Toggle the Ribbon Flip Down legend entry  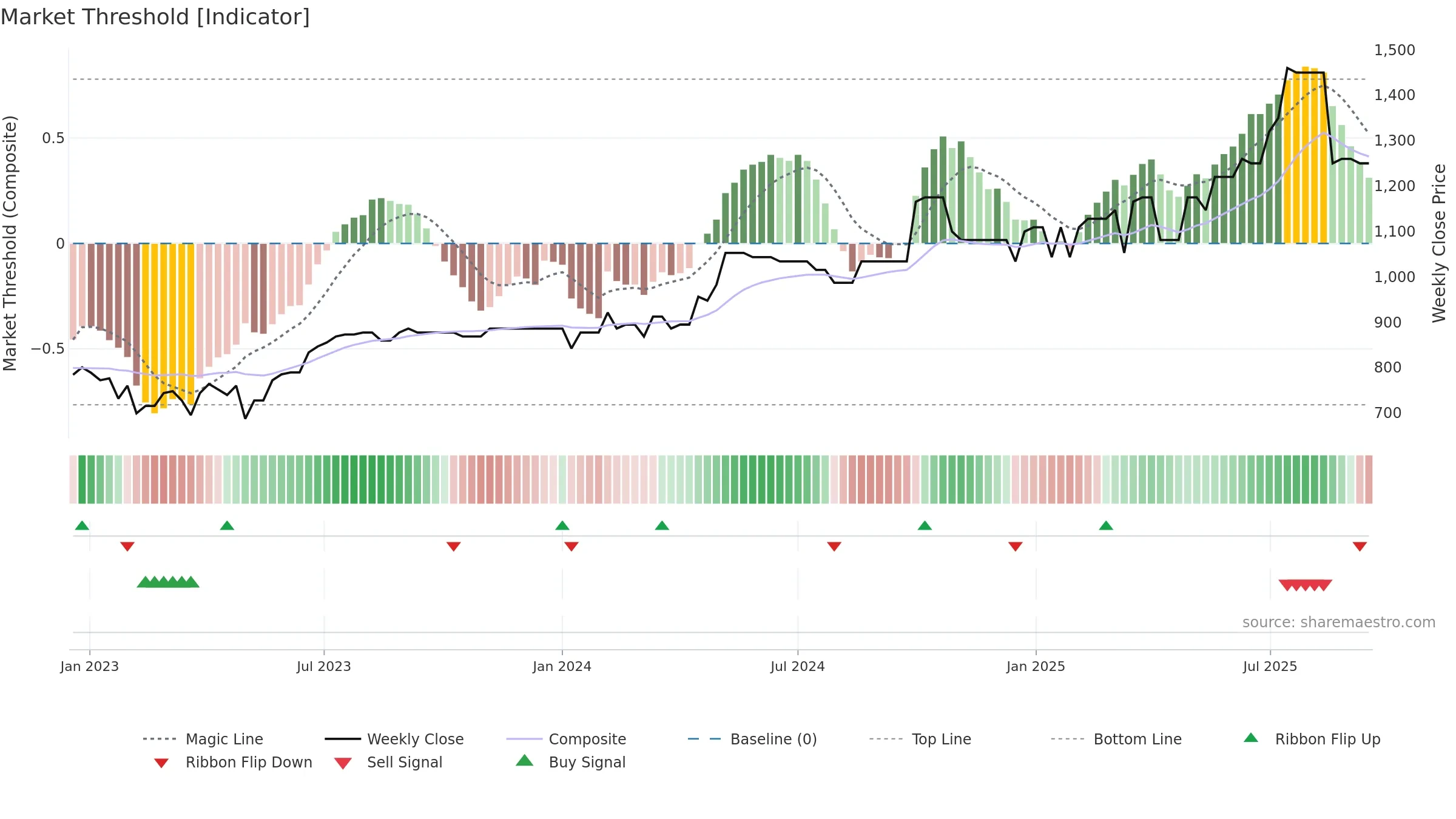[232, 762]
